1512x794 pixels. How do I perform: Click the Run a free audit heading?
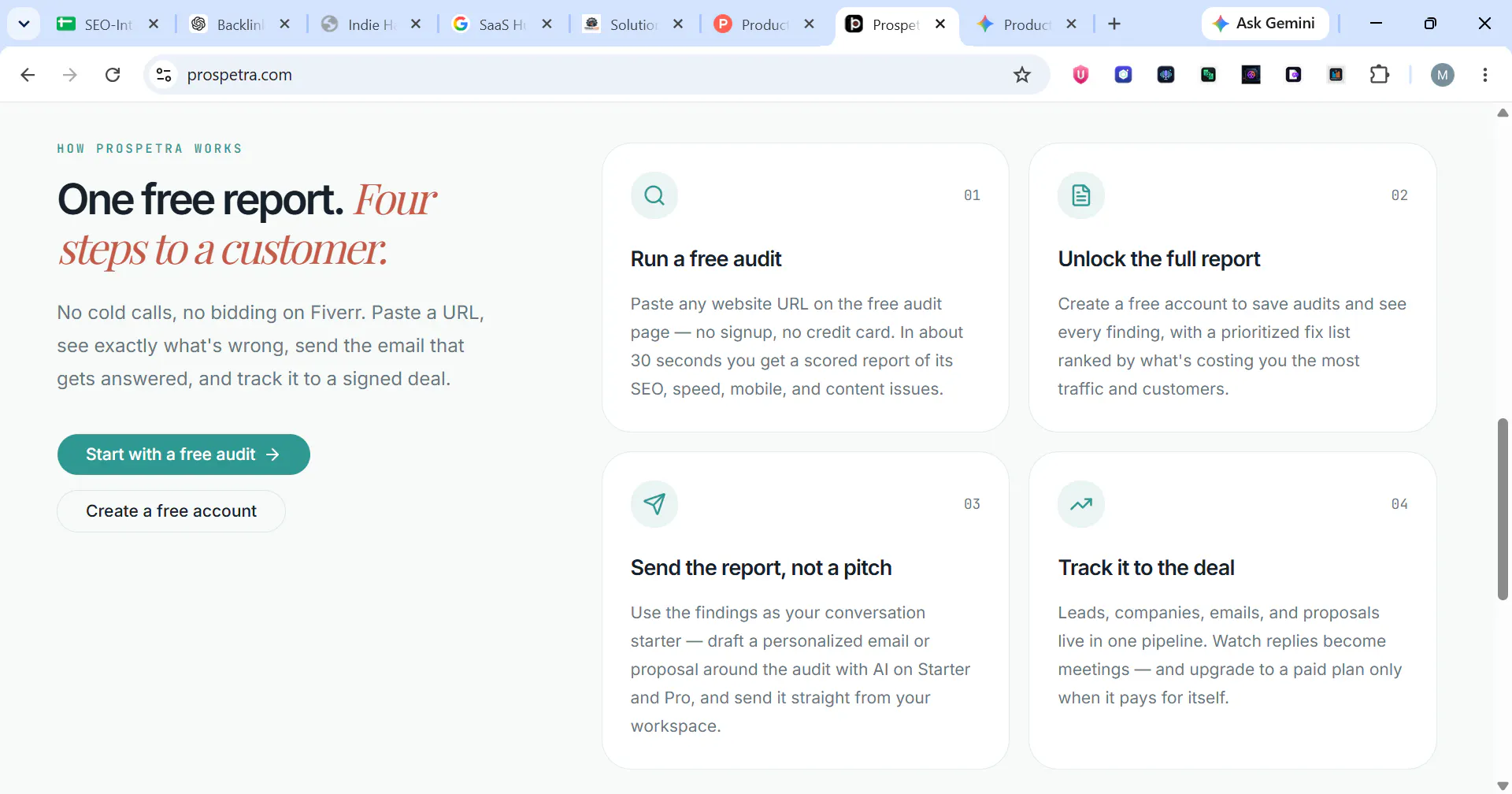pos(706,259)
